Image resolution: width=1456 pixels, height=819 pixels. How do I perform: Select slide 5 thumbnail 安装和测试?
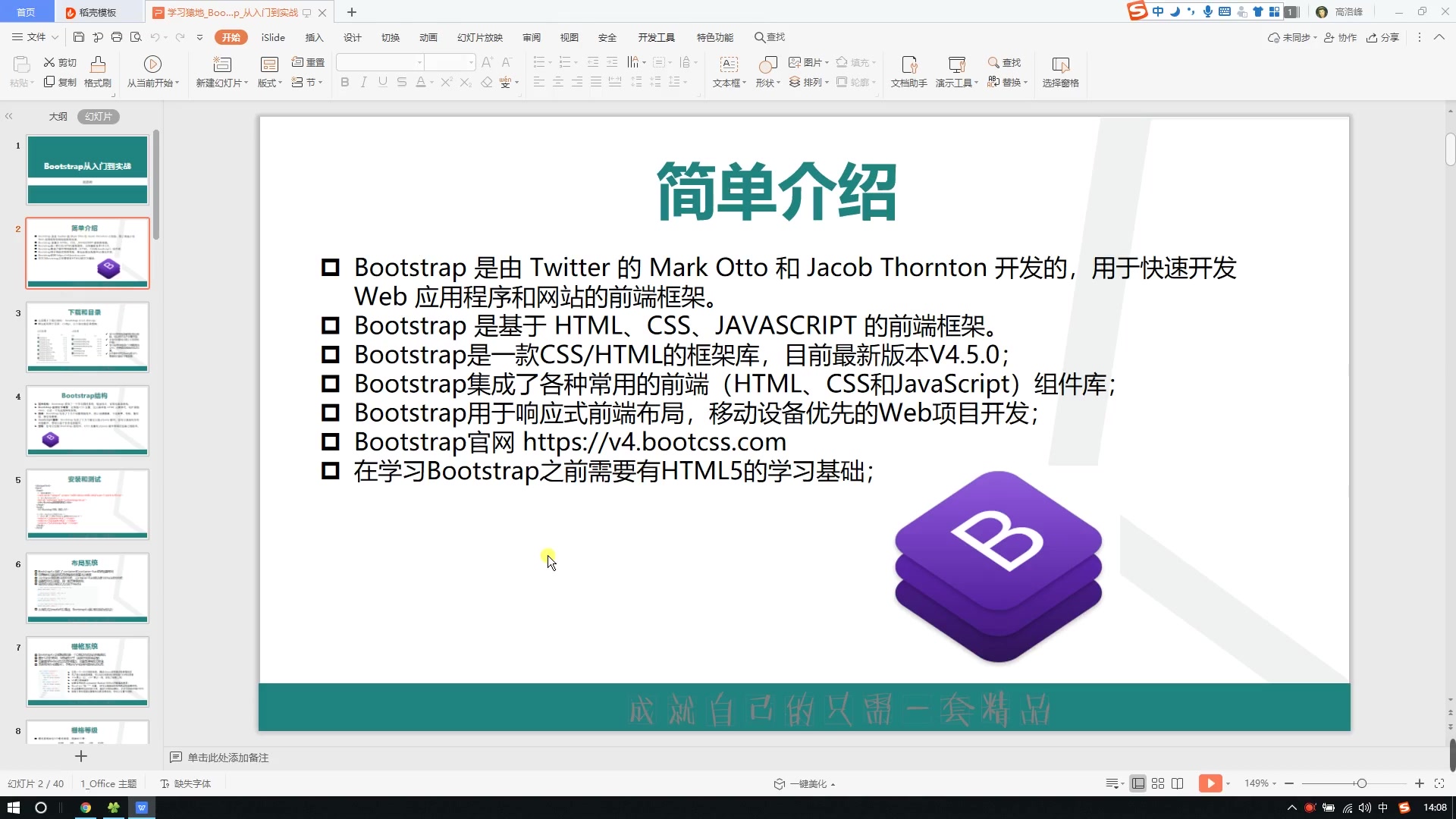coord(88,504)
